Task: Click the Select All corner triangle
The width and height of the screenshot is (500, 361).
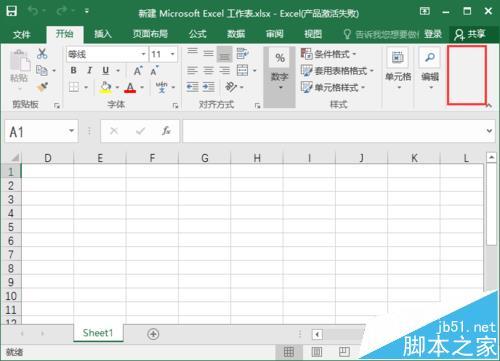Action: pyautogui.click(x=15, y=157)
